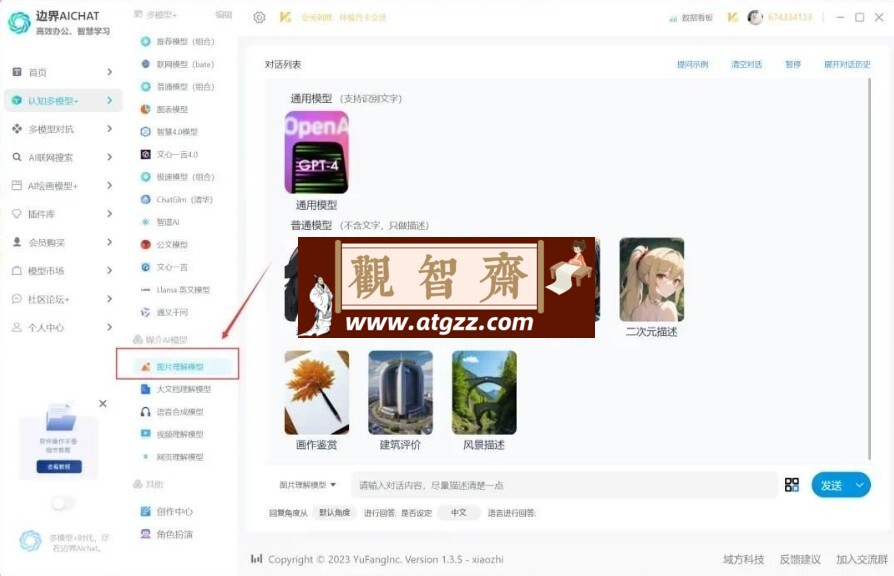Close the tutorial card with its X
Image resolution: width=894 pixels, height=576 pixels.
tap(103, 404)
